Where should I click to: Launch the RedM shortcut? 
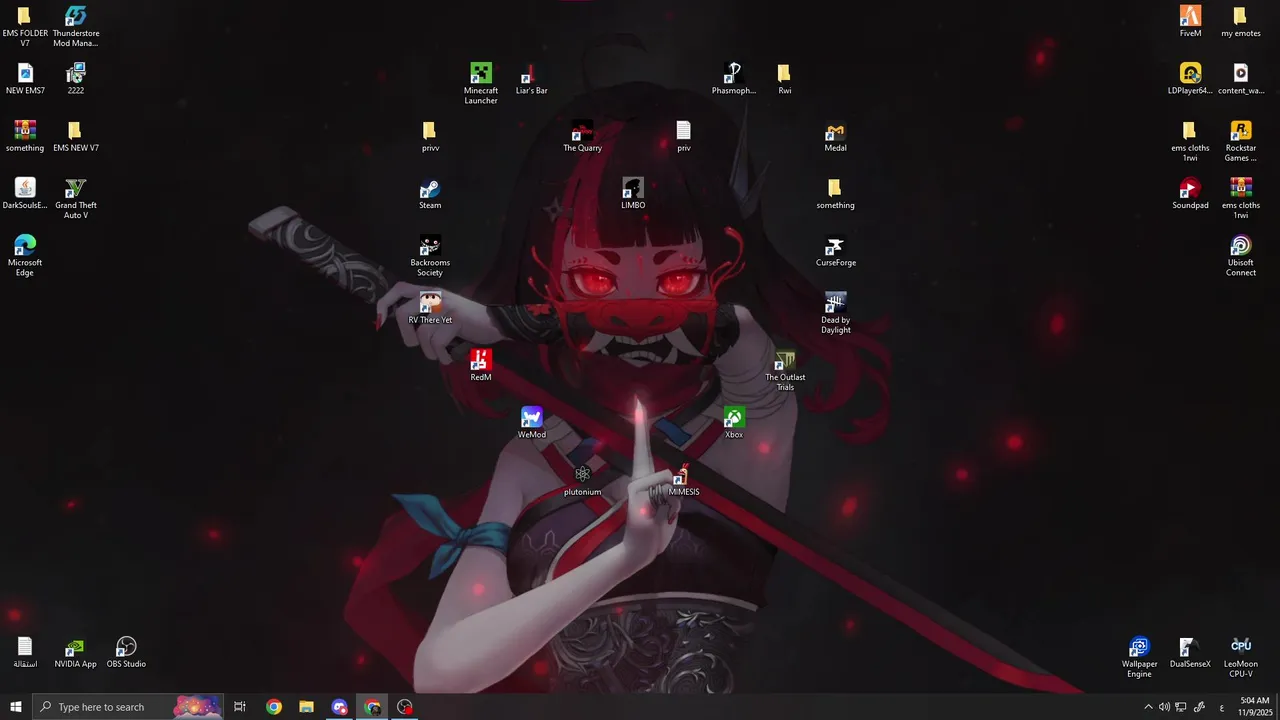(x=481, y=360)
